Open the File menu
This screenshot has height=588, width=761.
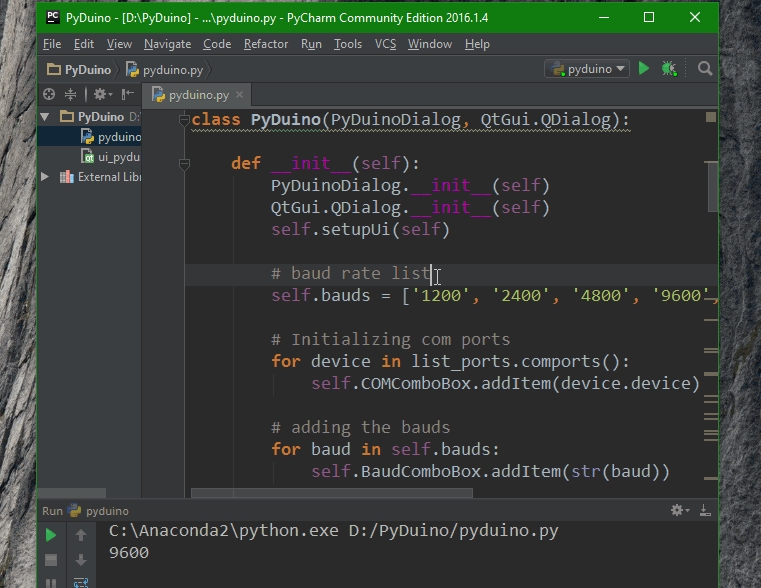coord(52,44)
